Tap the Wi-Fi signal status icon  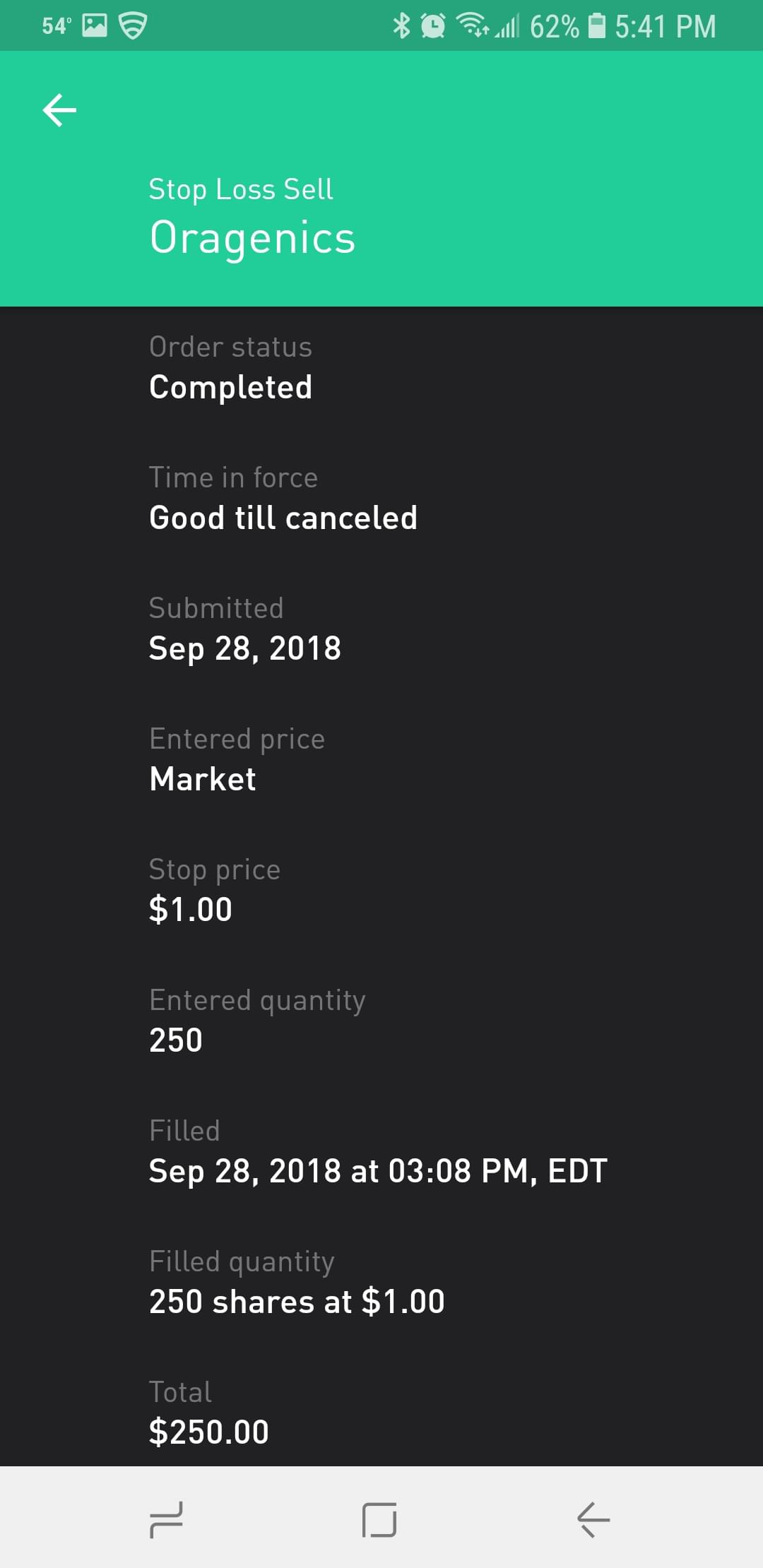[473, 25]
